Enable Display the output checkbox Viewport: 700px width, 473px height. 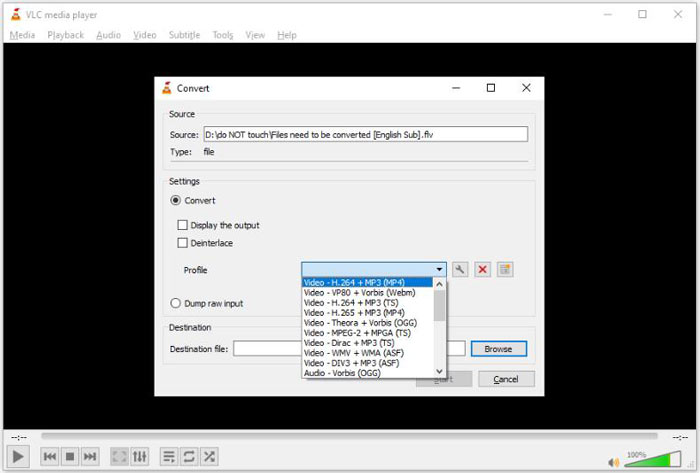182,225
